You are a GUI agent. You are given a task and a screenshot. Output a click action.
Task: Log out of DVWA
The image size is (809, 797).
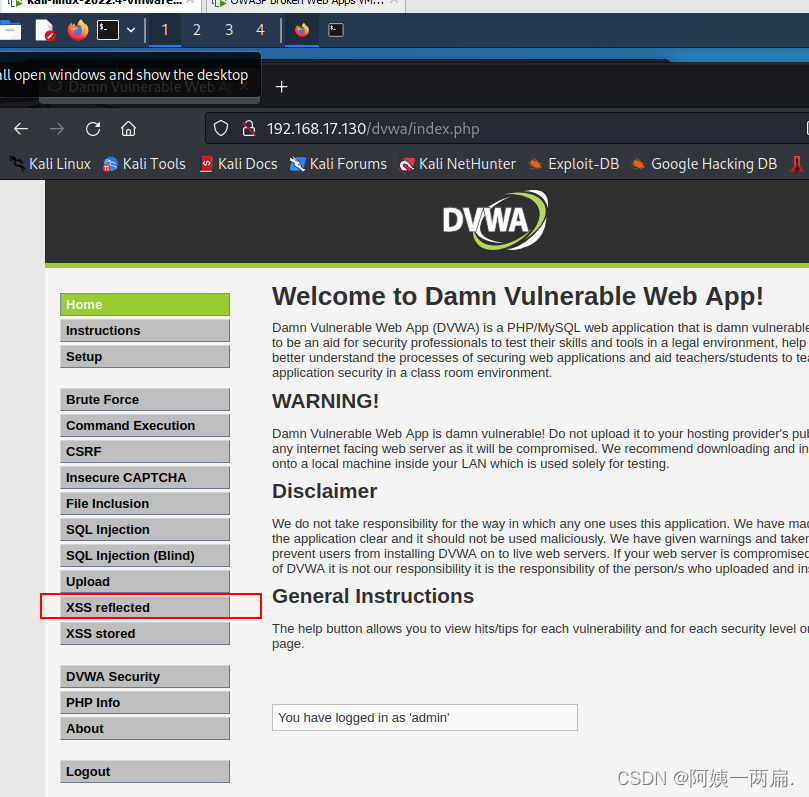pos(145,772)
